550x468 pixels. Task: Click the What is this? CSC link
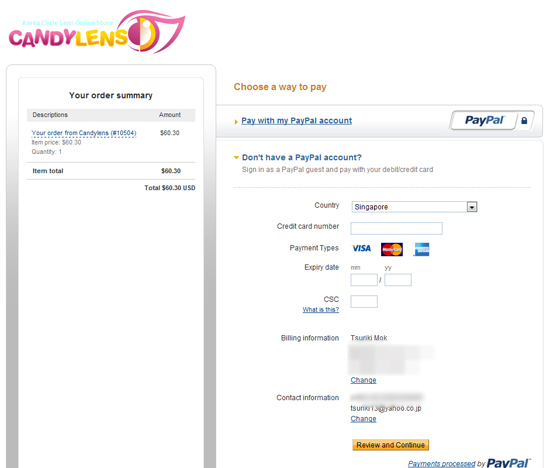click(321, 309)
